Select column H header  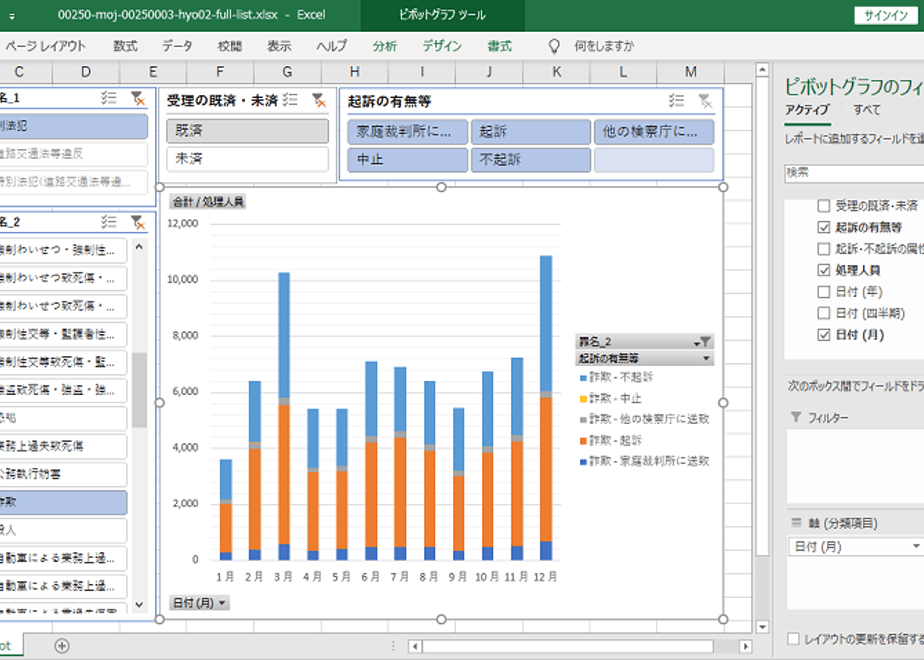(x=355, y=72)
